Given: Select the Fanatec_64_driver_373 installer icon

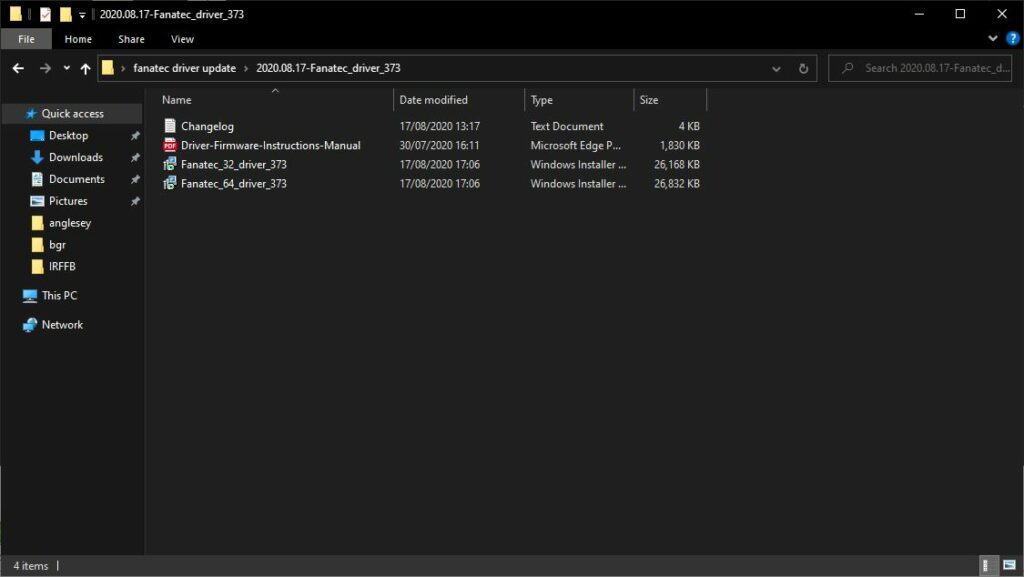Looking at the screenshot, I should point(170,183).
